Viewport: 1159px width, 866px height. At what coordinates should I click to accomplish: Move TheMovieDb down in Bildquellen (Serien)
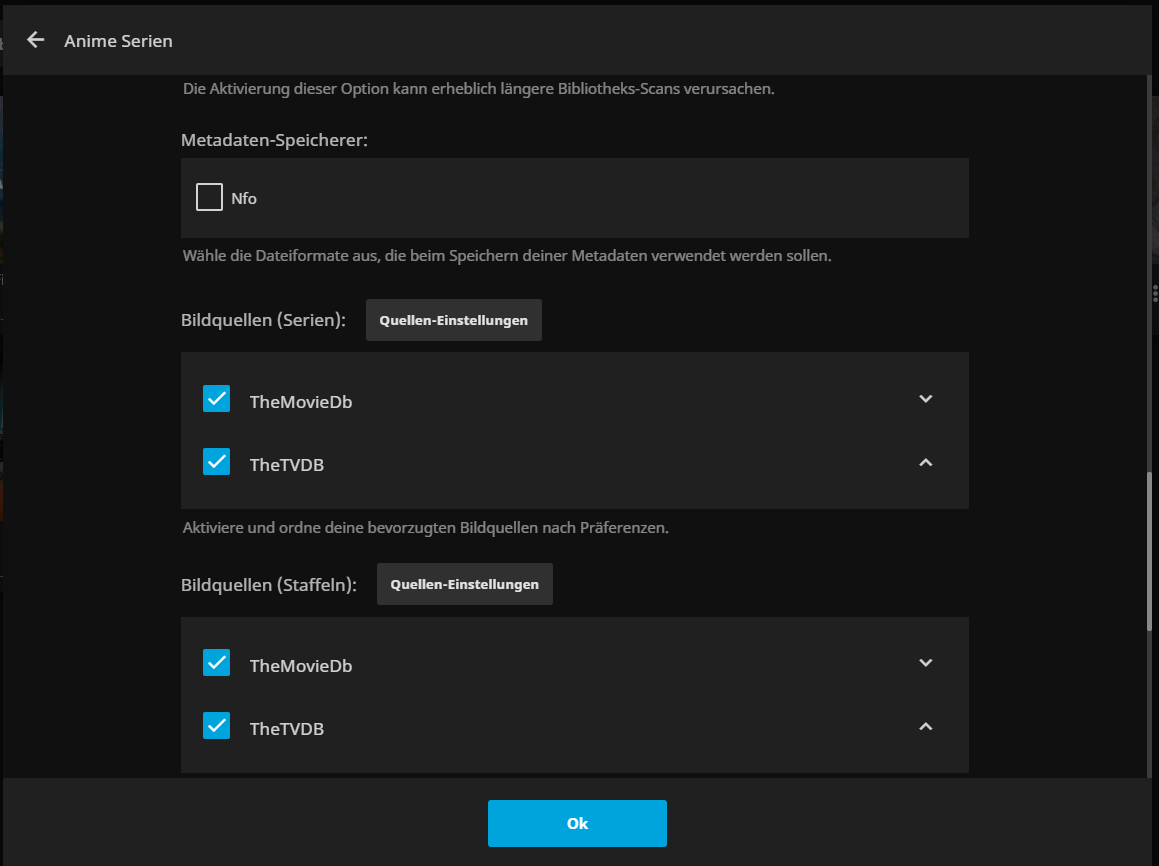click(925, 399)
